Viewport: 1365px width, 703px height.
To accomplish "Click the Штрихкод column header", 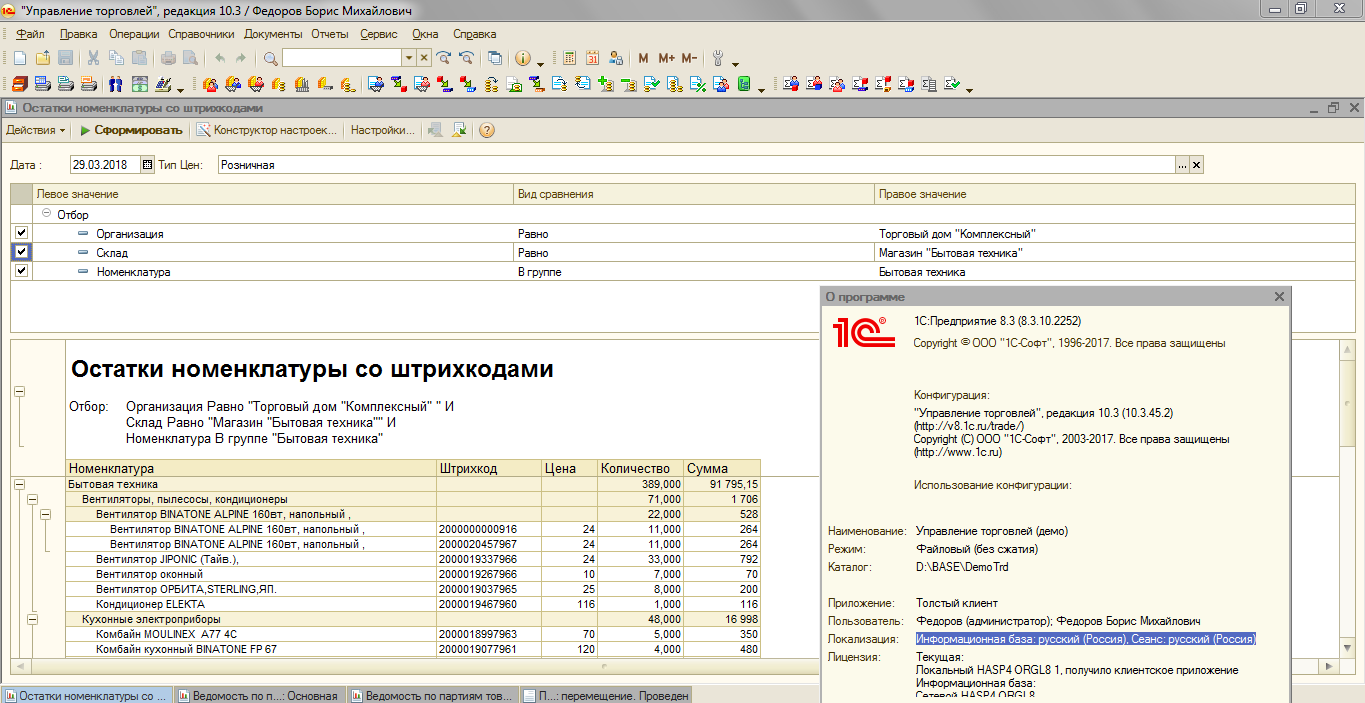I will click(489, 468).
